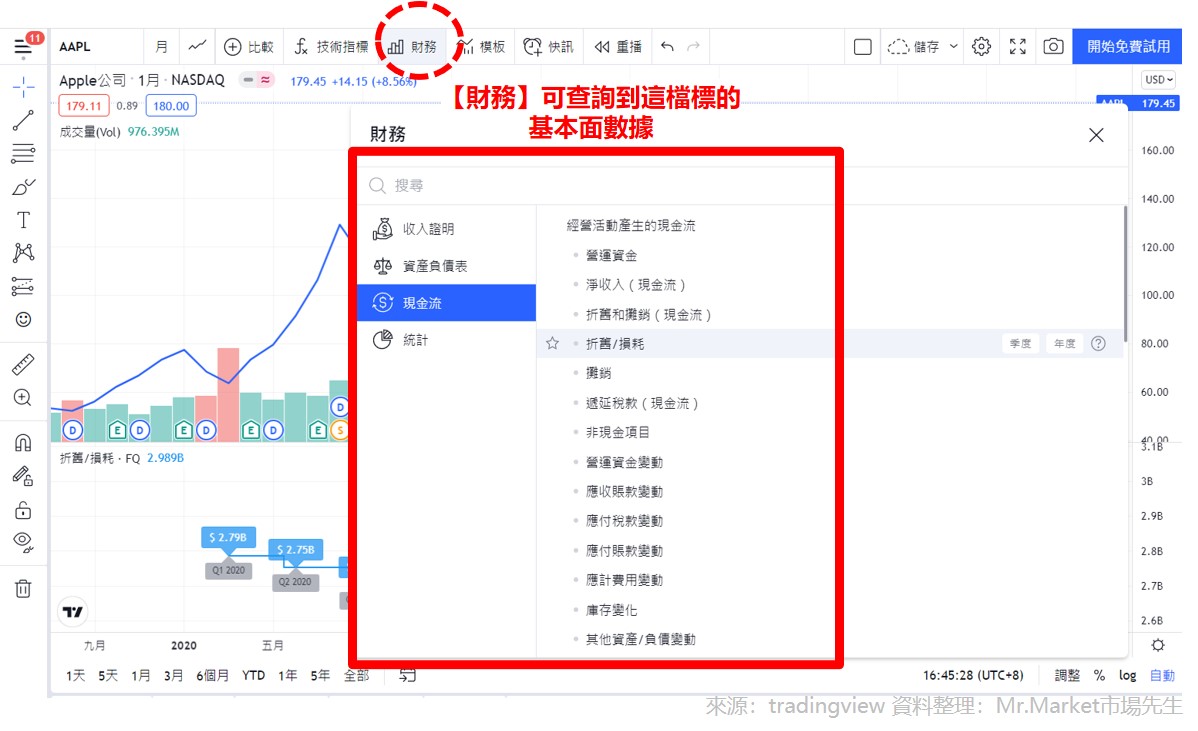The width and height of the screenshot is (1198, 731).
Task: Toggle 自動 auto scale
Action: click(x=1162, y=675)
